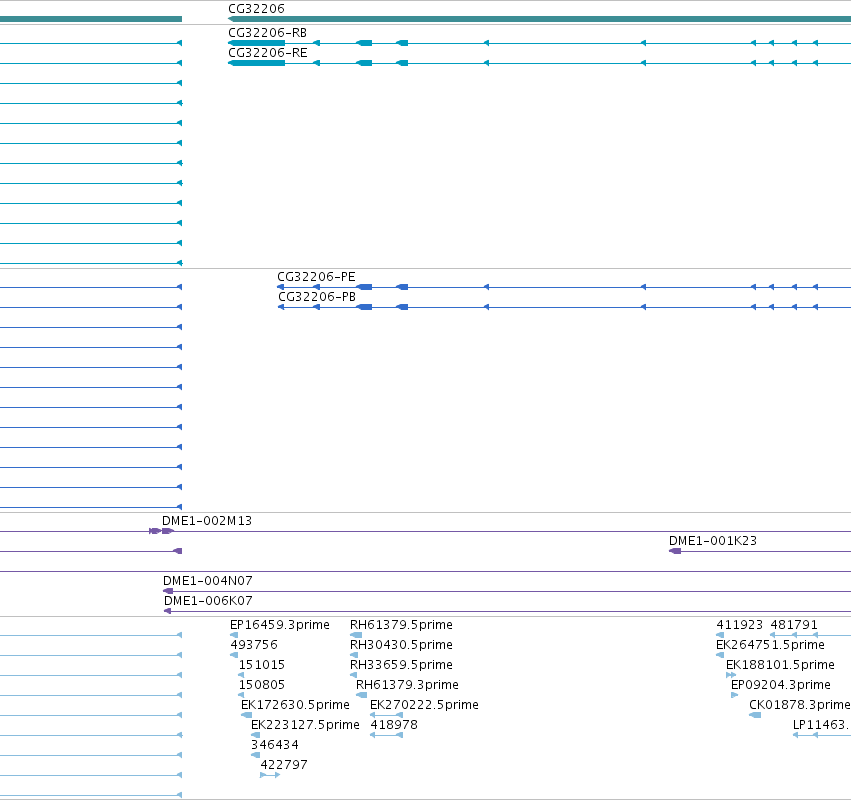
Task: Select the EP16459.3prime EST label
Action: coord(280,625)
